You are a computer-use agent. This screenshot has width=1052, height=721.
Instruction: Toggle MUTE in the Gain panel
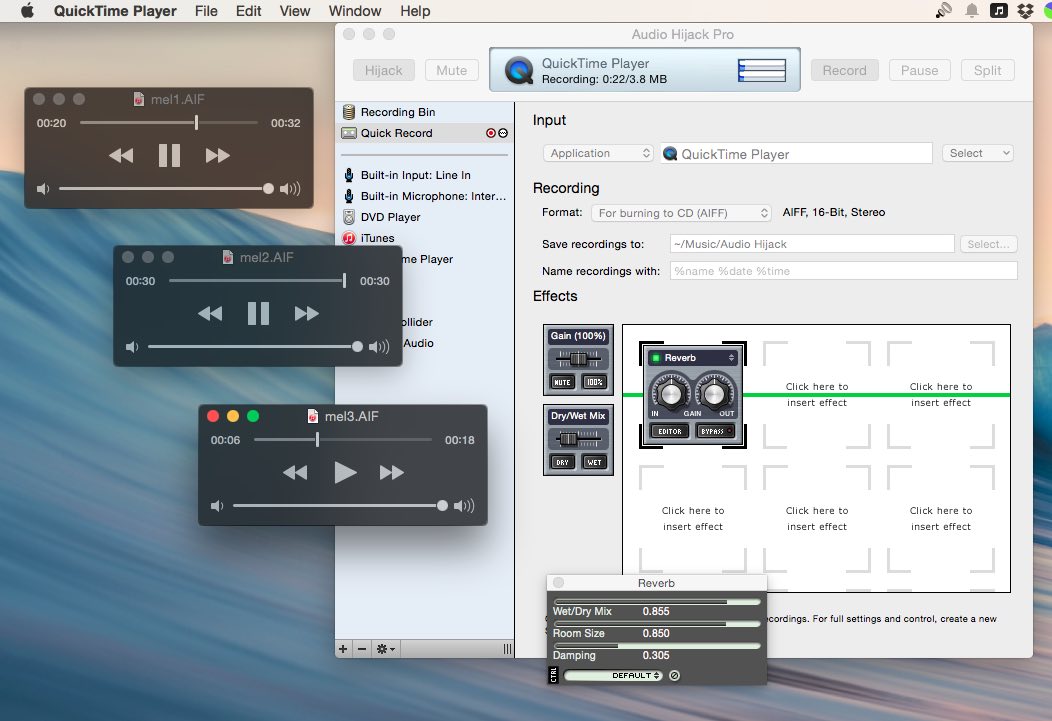[x=562, y=382]
